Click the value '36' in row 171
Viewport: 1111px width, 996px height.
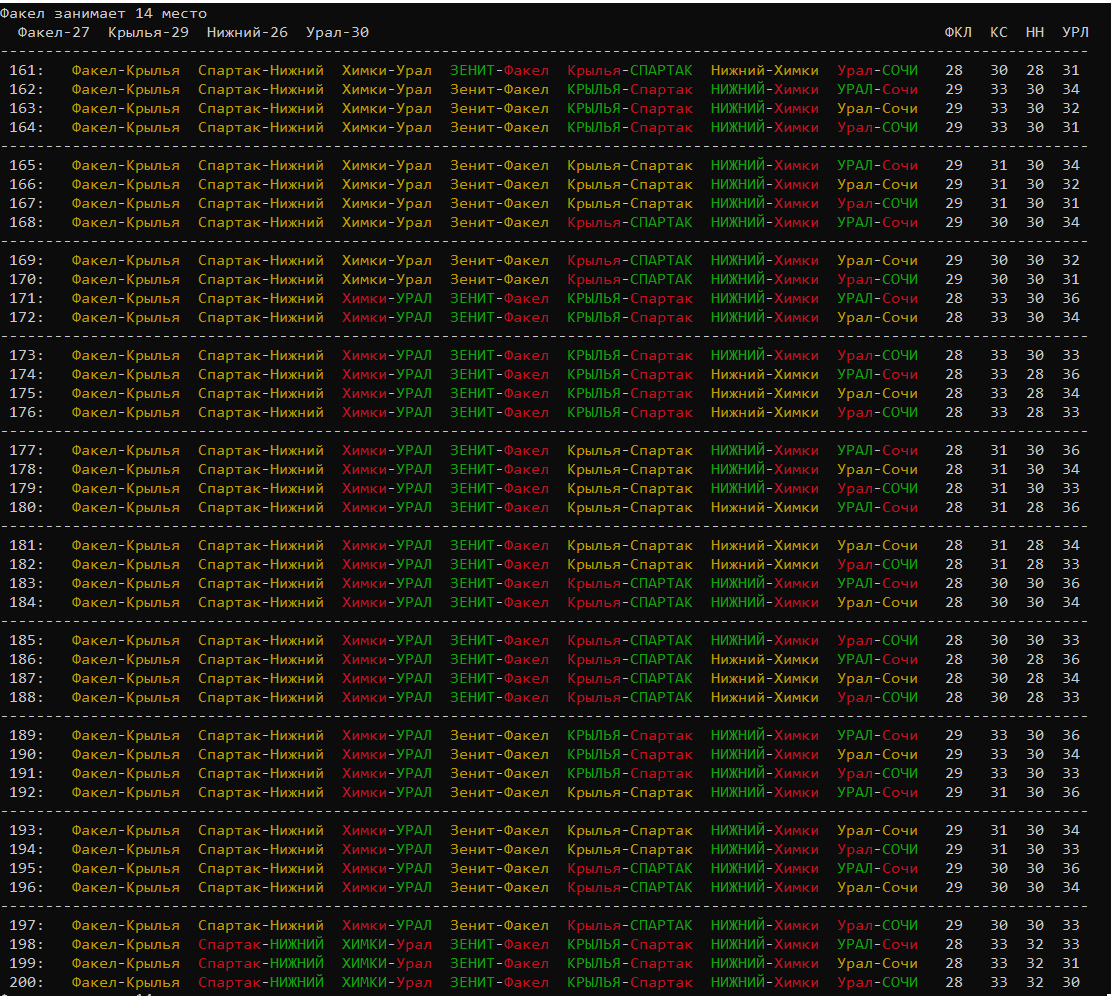1071,299
